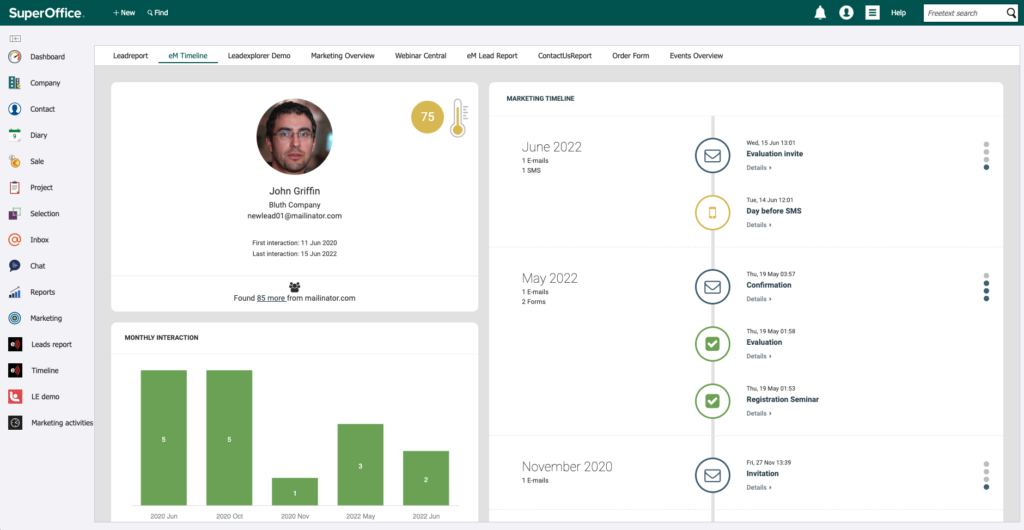This screenshot has height=530, width=1024.
Task: Open the Reports bar chart icon
Action: point(15,292)
